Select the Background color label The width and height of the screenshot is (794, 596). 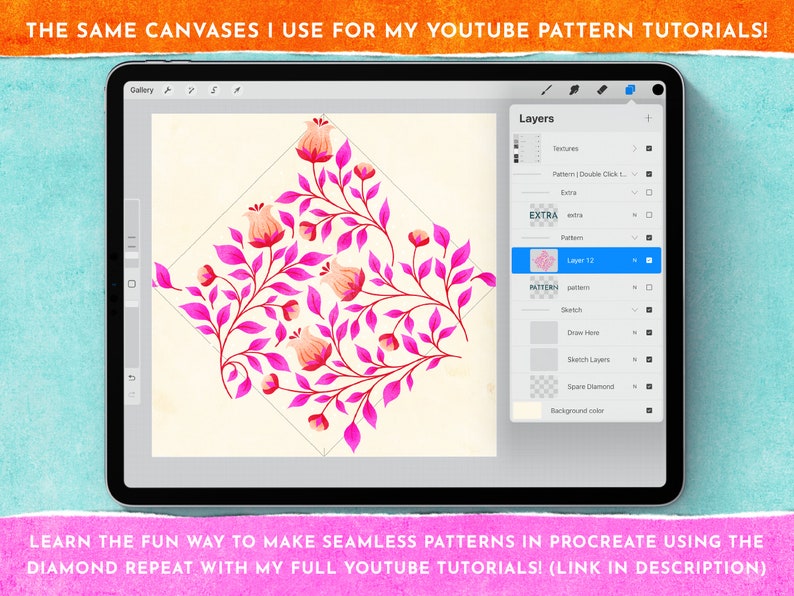[577, 411]
